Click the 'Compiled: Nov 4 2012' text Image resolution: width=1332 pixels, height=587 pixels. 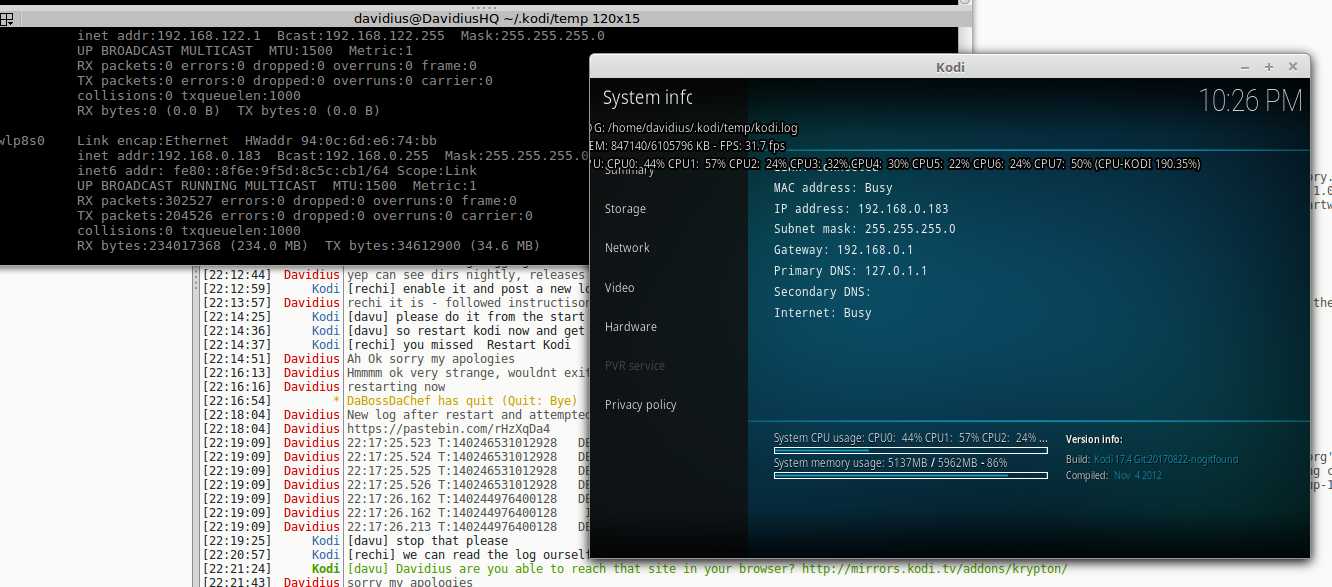(x=1114, y=475)
